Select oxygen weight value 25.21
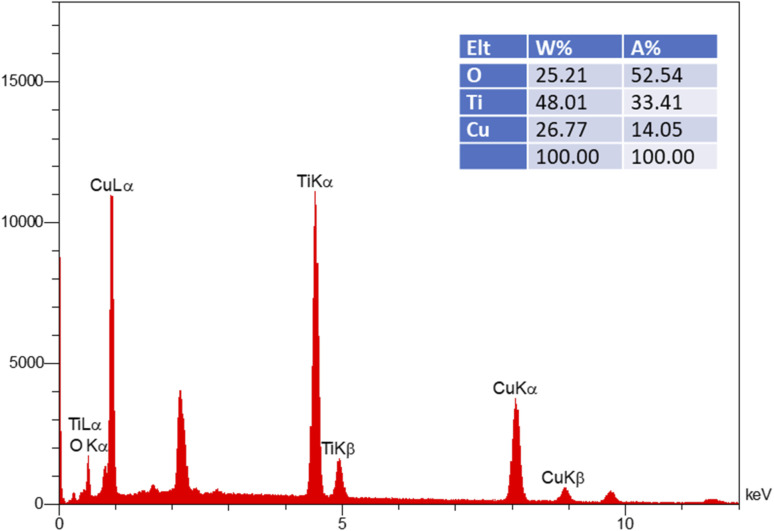The height and width of the screenshot is (531, 774). [x=561, y=76]
